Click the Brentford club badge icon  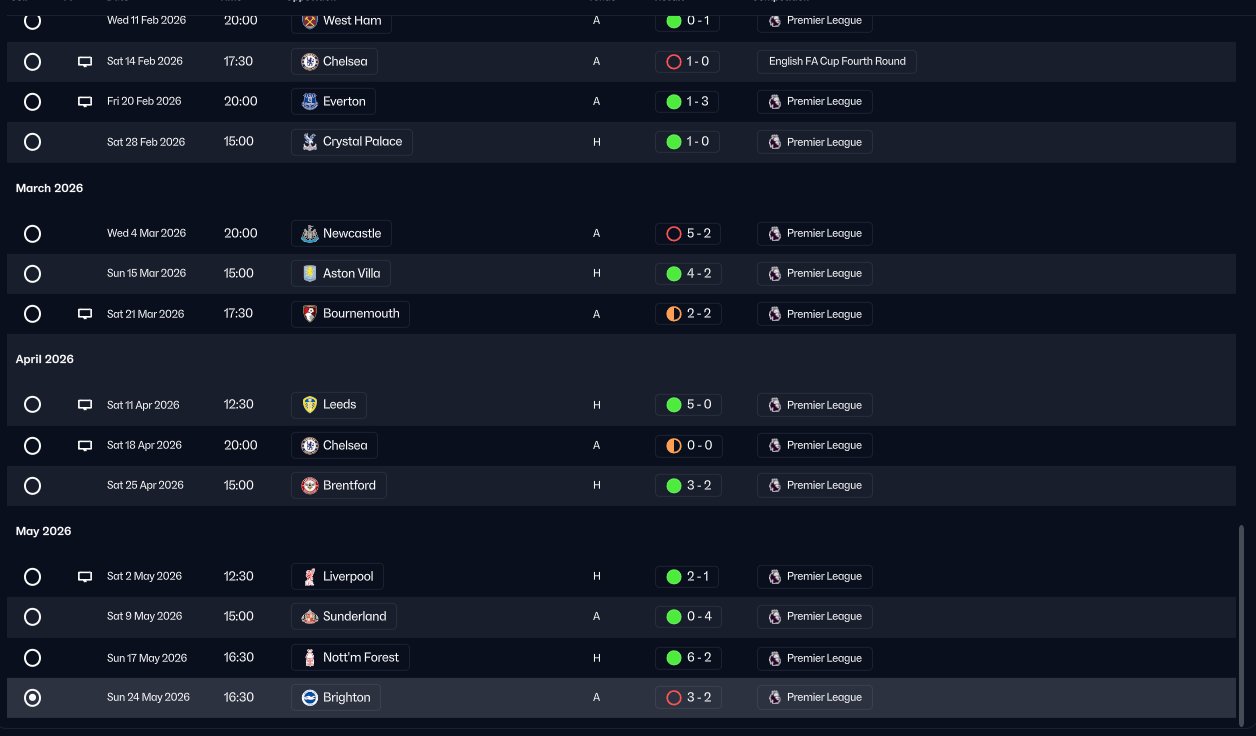(310, 485)
